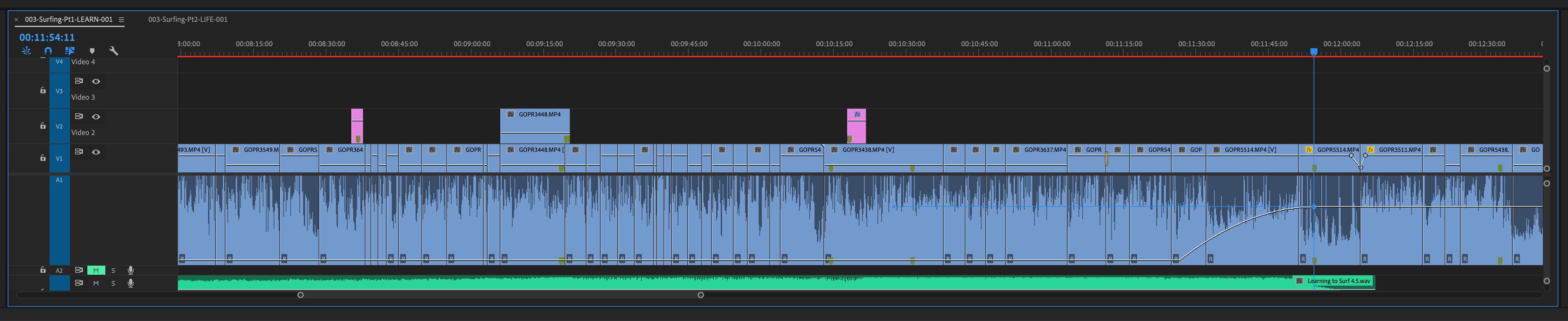The height and width of the screenshot is (321, 1568).
Task: Click the Add Marker icon above the timeline
Action: click(x=92, y=51)
